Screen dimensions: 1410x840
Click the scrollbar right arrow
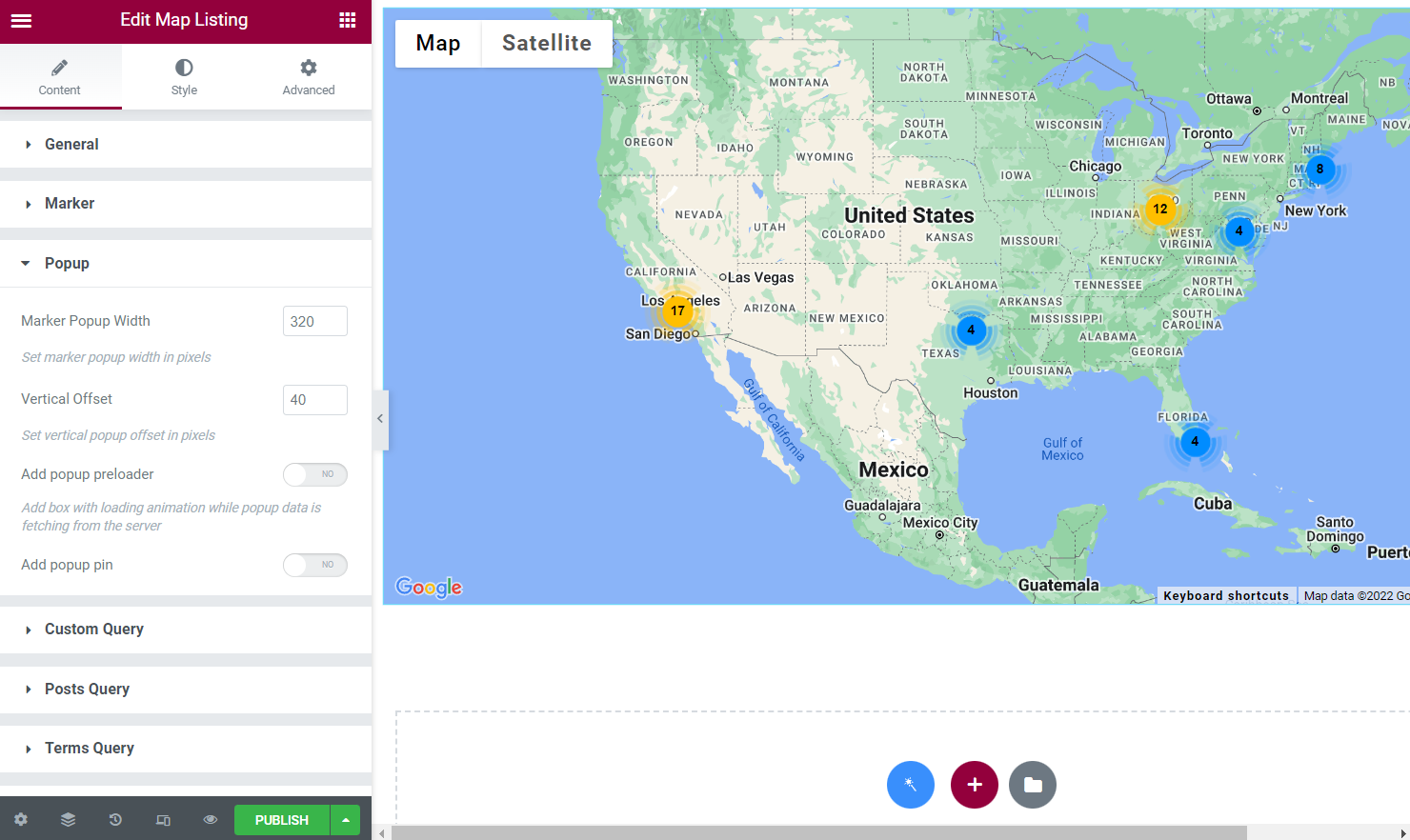[x=1402, y=833]
